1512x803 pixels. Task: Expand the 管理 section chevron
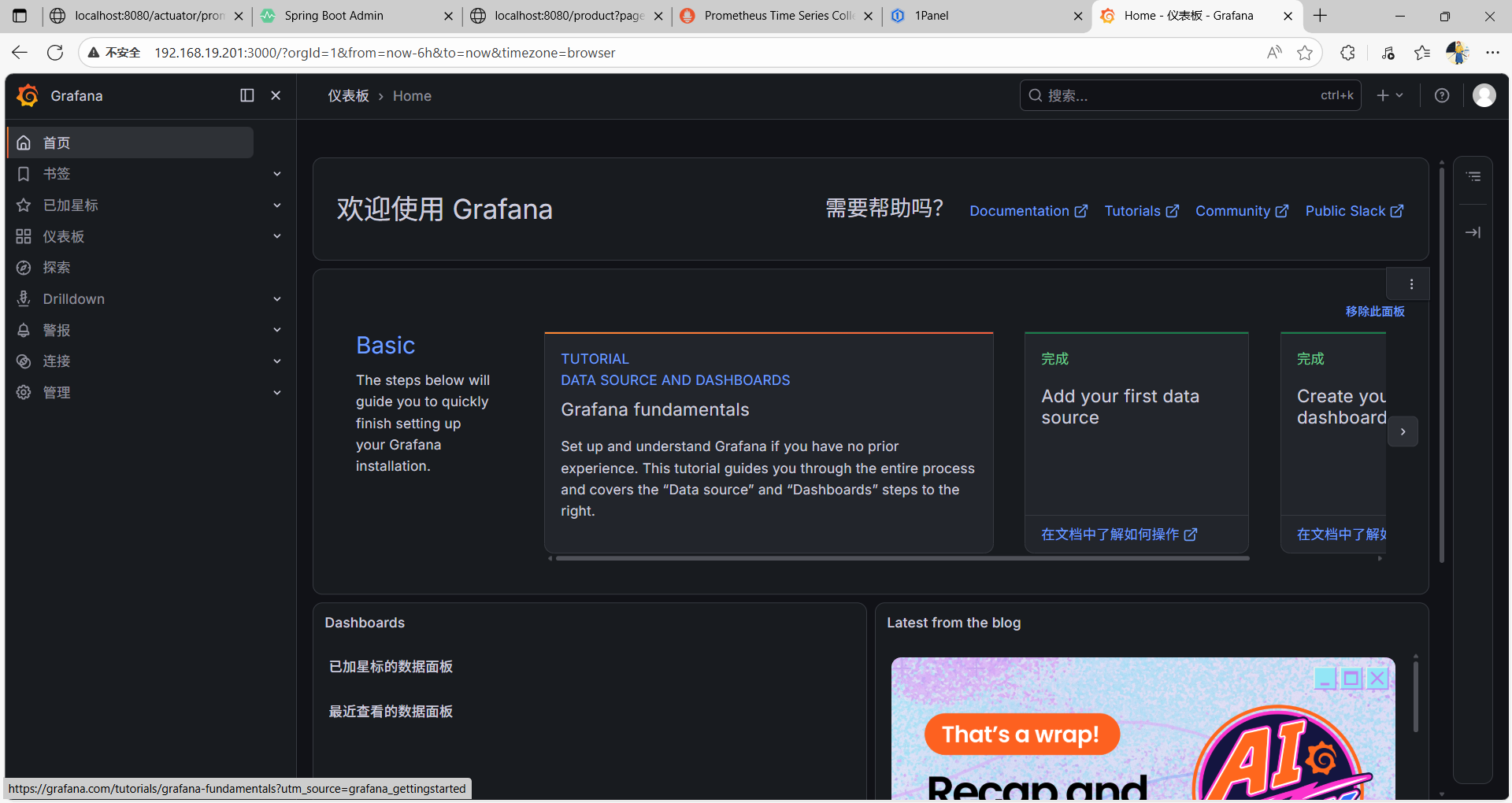pyautogui.click(x=277, y=392)
